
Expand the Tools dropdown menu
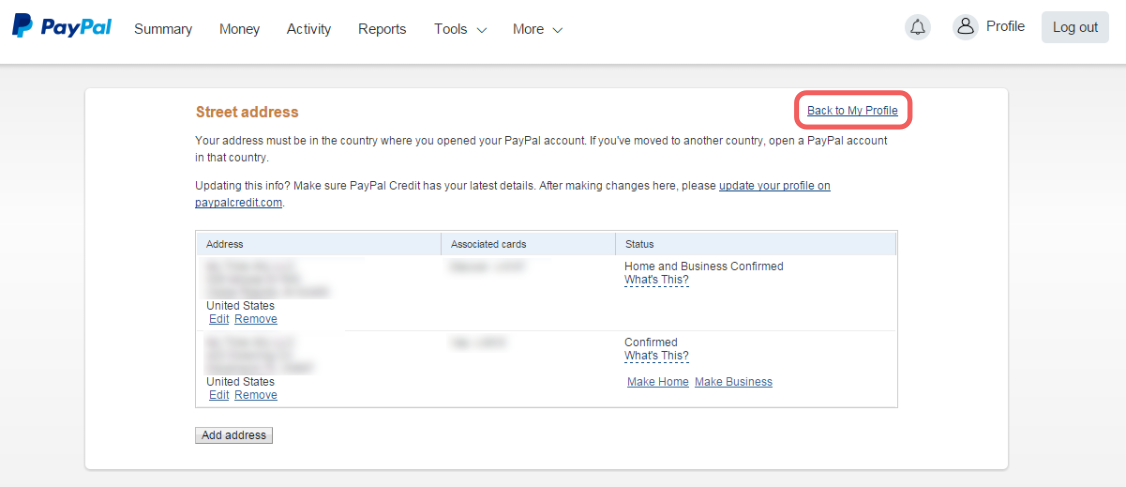(x=460, y=29)
